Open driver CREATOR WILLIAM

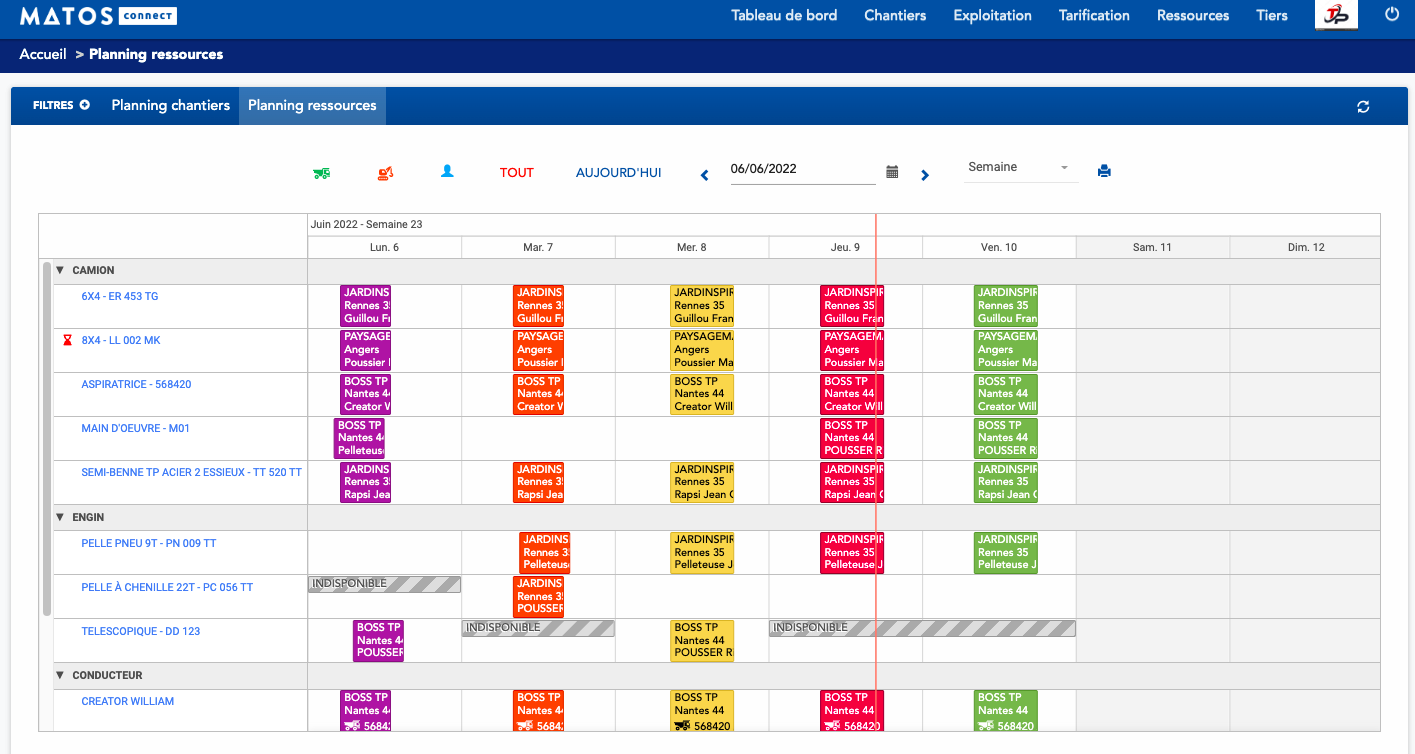click(x=128, y=701)
